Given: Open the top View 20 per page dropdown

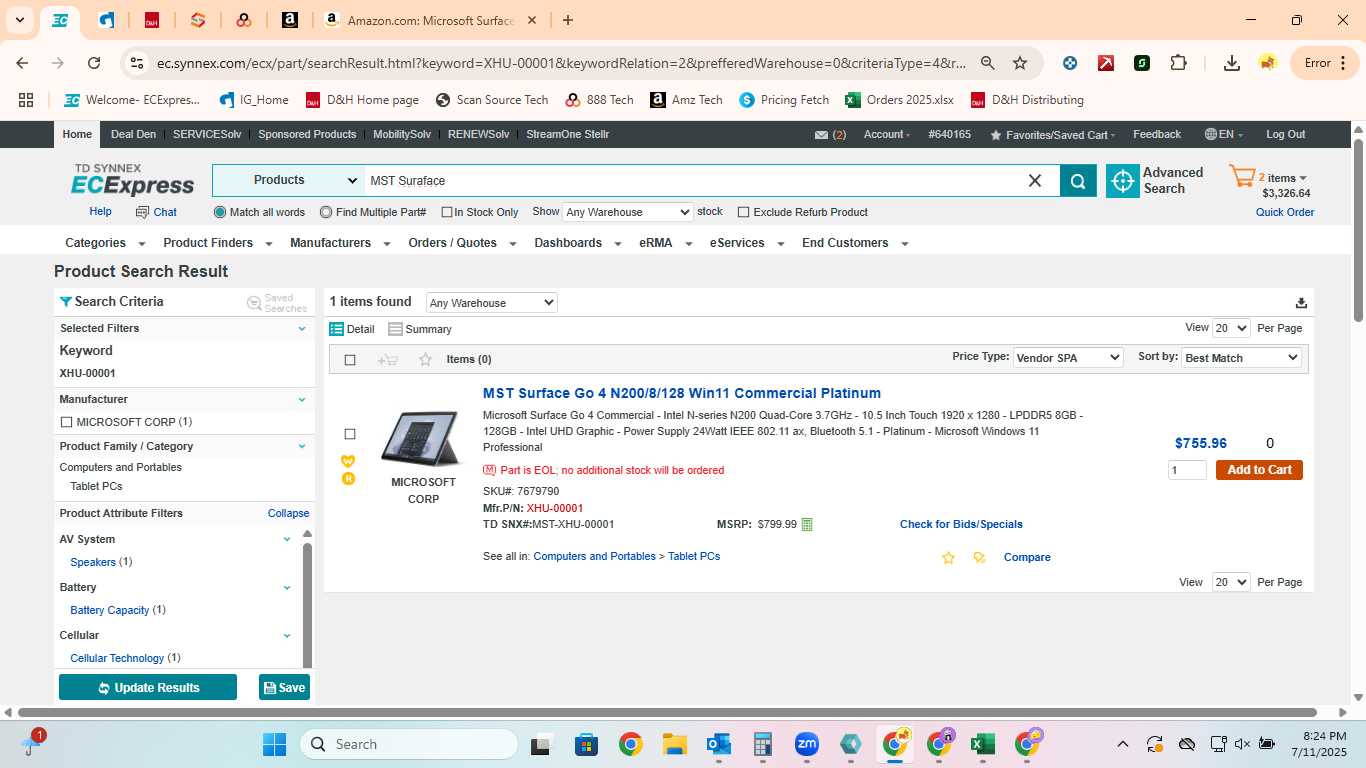Looking at the screenshot, I should [x=1231, y=328].
